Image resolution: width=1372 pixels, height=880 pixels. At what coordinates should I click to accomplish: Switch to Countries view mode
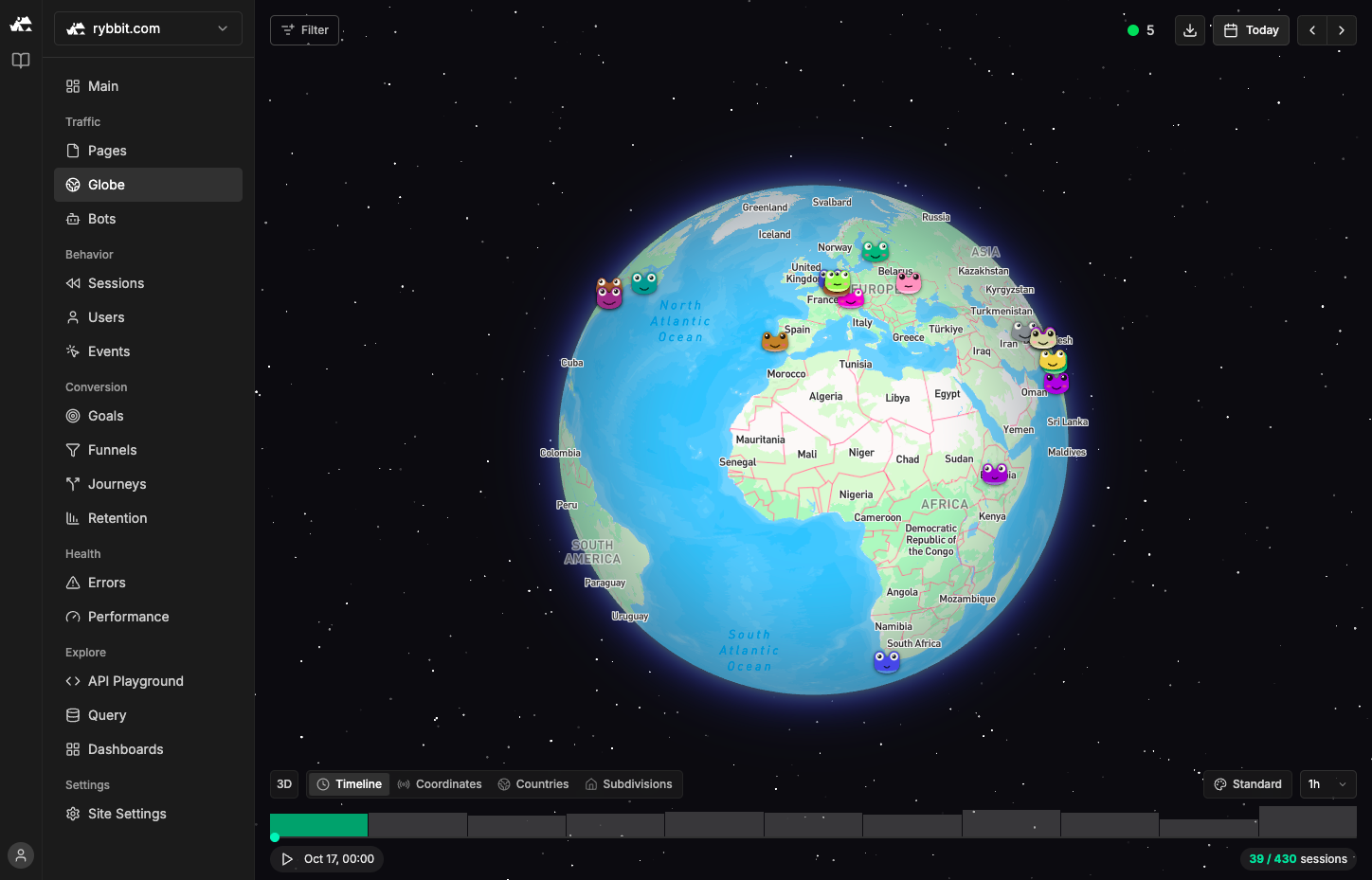pos(533,784)
